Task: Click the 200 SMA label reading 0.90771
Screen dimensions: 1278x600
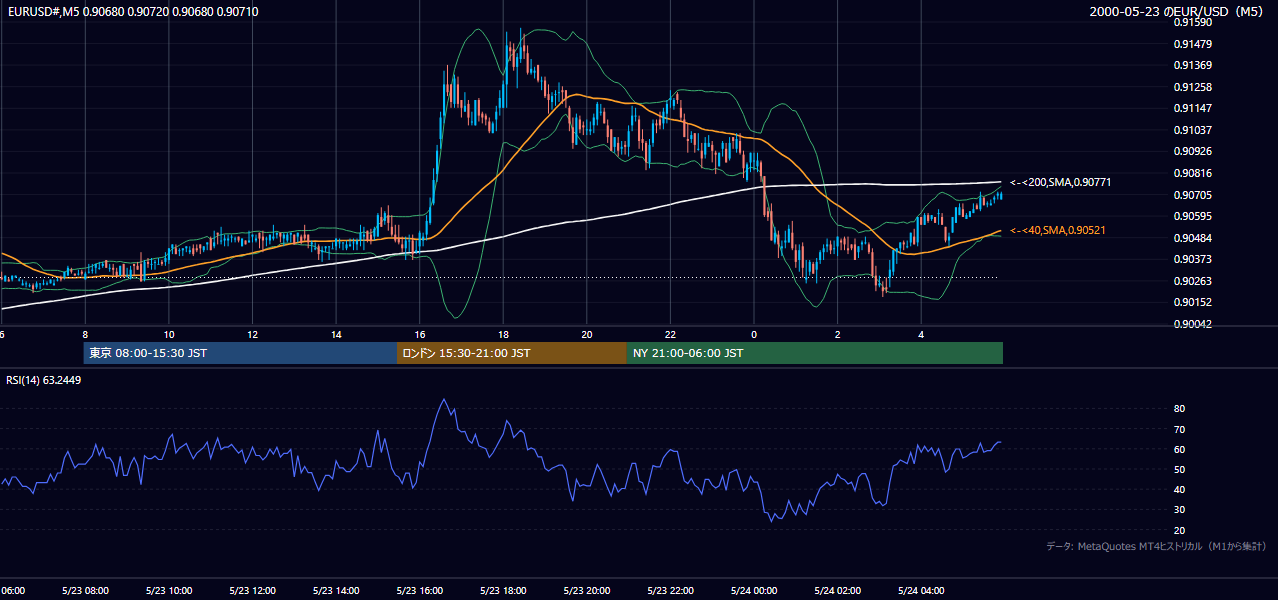Action: [x=1061, y=182]
